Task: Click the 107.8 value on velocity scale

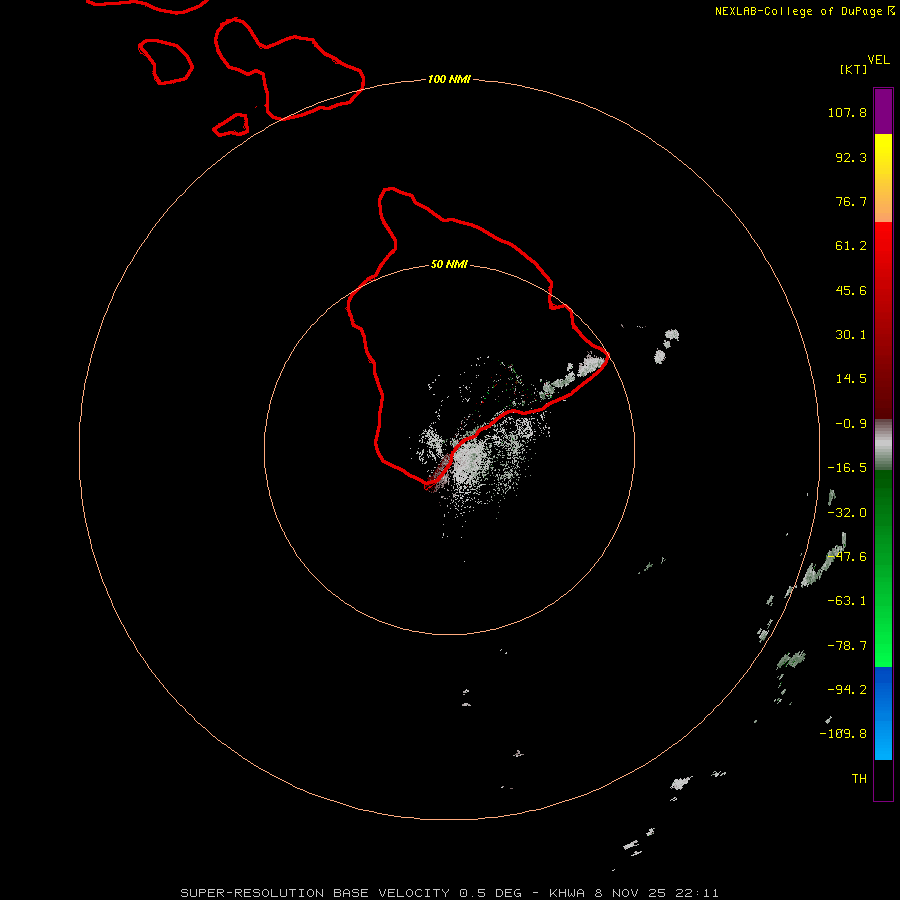Action: 847,112
